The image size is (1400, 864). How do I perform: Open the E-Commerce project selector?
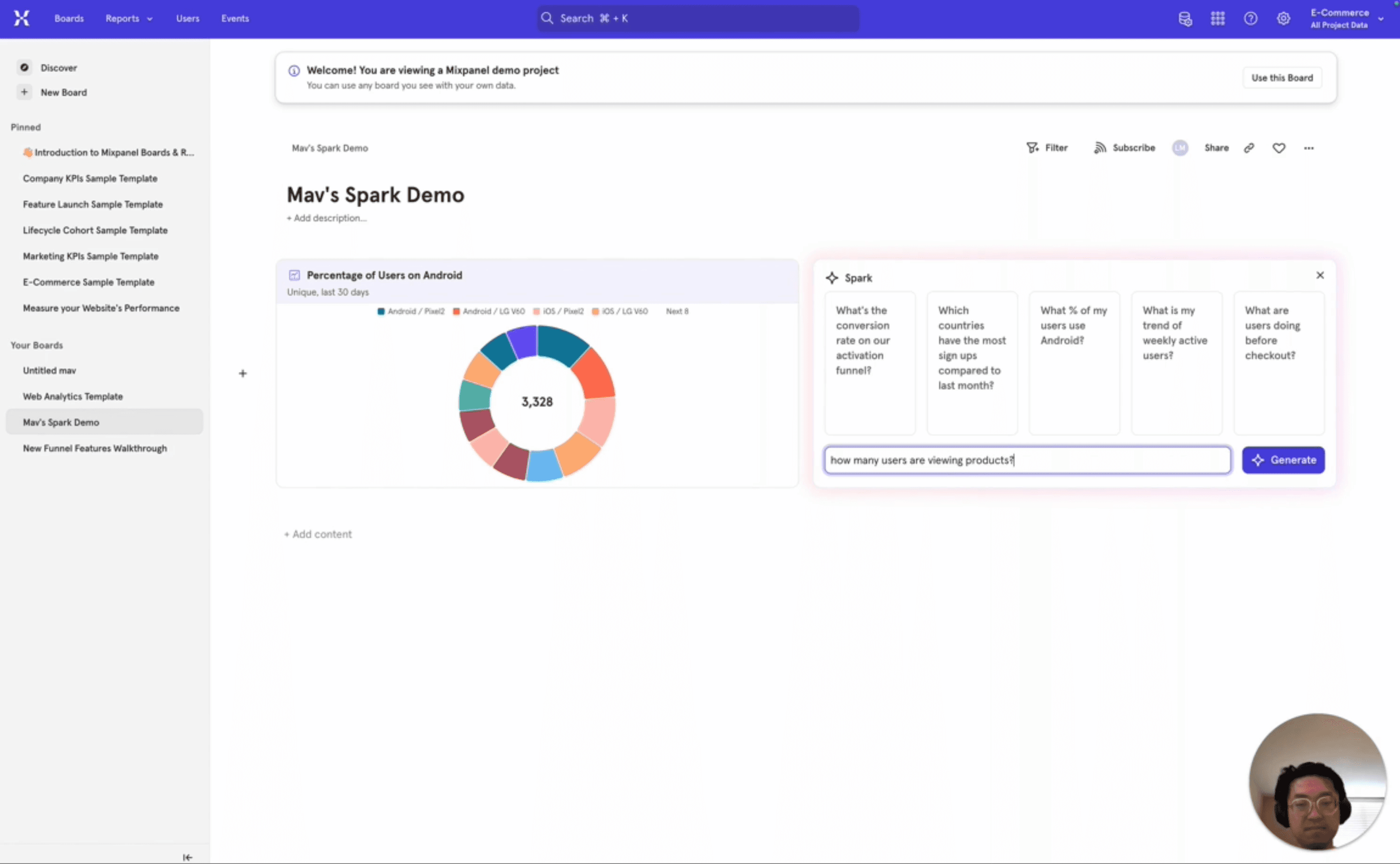coord(1346,18)
